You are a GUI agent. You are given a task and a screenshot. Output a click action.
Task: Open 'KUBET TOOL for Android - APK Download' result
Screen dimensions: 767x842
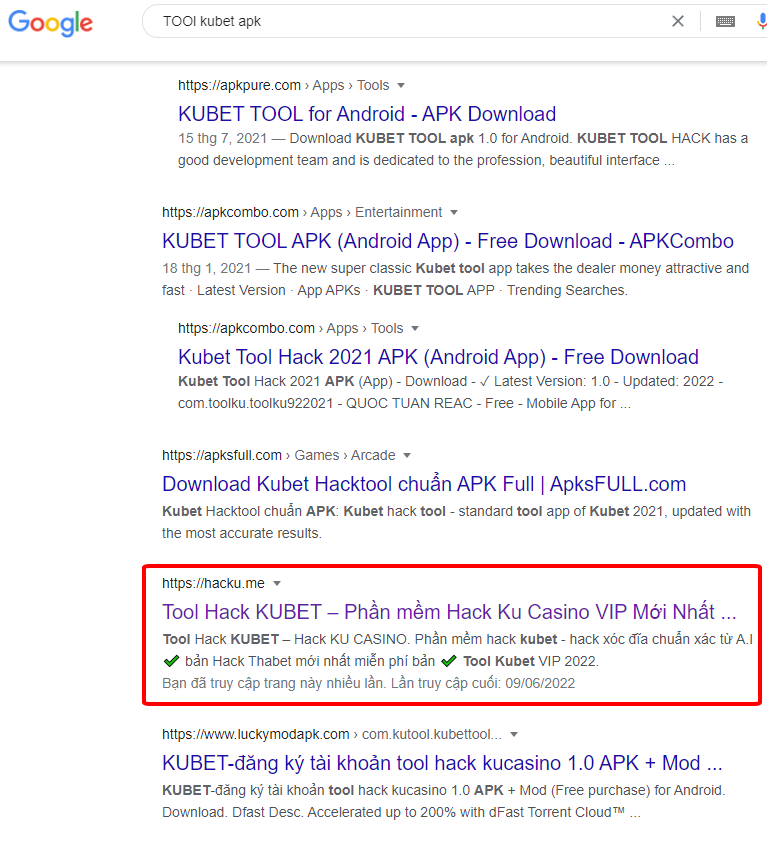[367, 114]
